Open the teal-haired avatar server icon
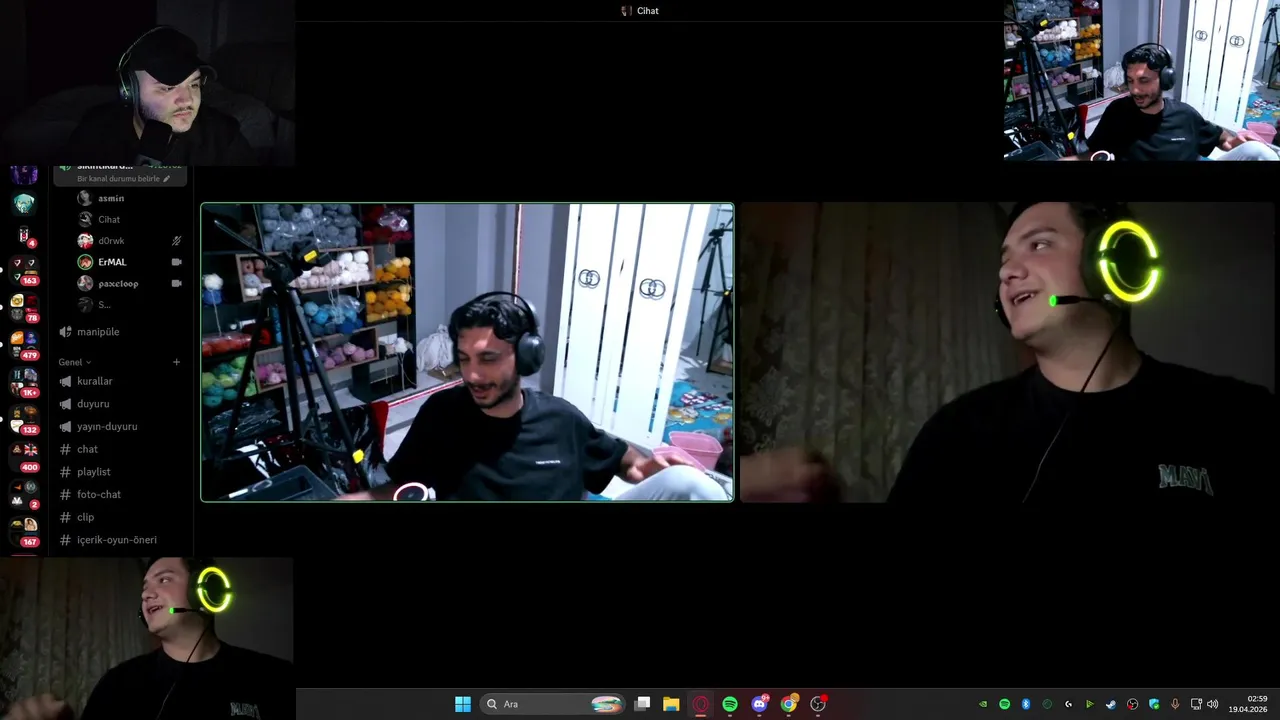Image resolution: width=1280 pixels, height=720 pixels. coord(24,204)
